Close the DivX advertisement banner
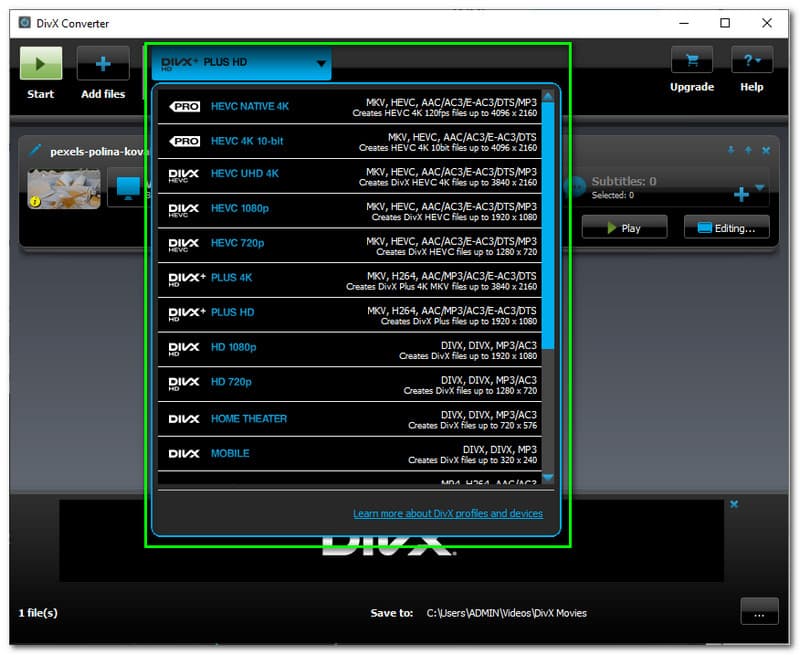This screenshot has width=800, height=655. [x=734, y=504]
